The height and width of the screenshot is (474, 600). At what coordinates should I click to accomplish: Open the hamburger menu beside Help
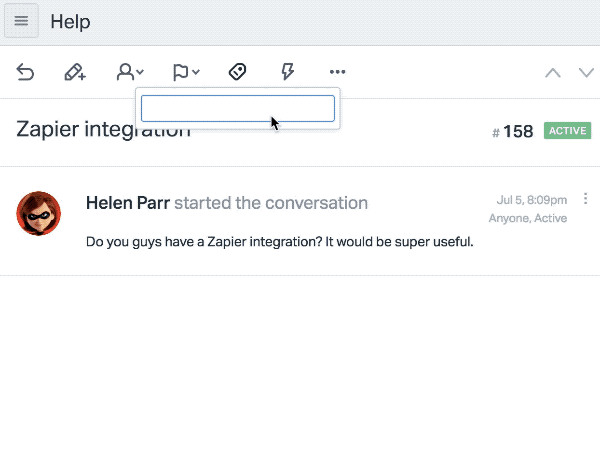click(x=21, y=21)
